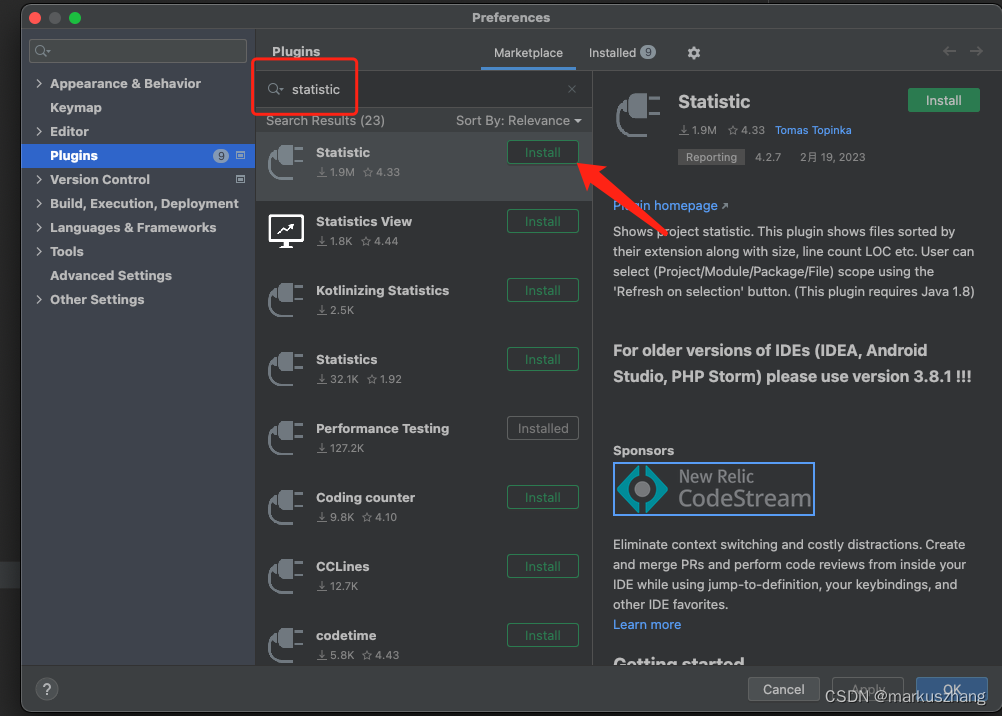Click the OK button
Screen dimensions: 1002x716
click(952, 689)
